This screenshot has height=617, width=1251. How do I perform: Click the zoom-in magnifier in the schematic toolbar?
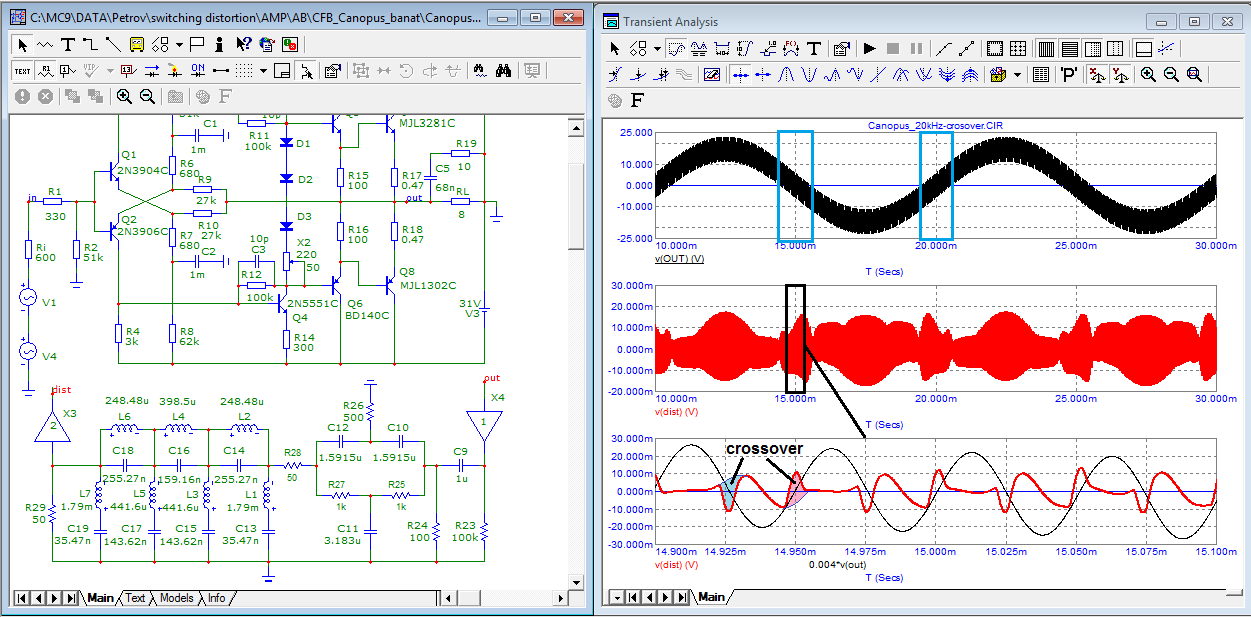124,96
